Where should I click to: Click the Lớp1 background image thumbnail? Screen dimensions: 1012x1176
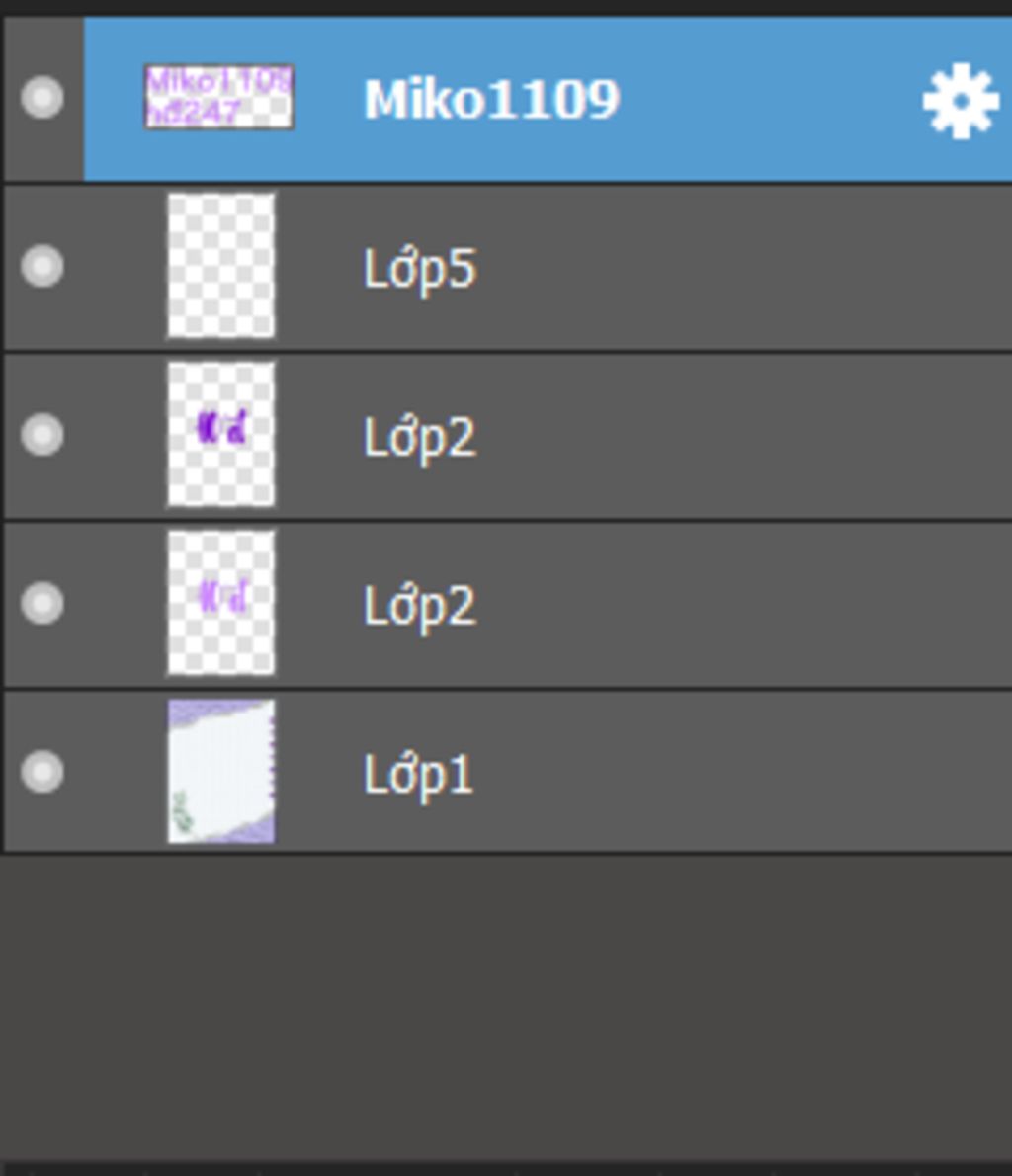[221, 772]
